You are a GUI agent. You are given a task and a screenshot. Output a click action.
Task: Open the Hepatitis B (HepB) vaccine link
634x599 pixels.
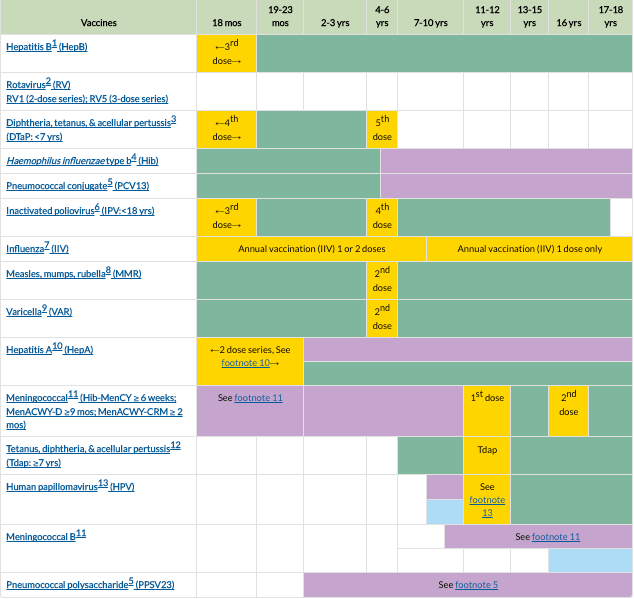(x=59, y=49)
